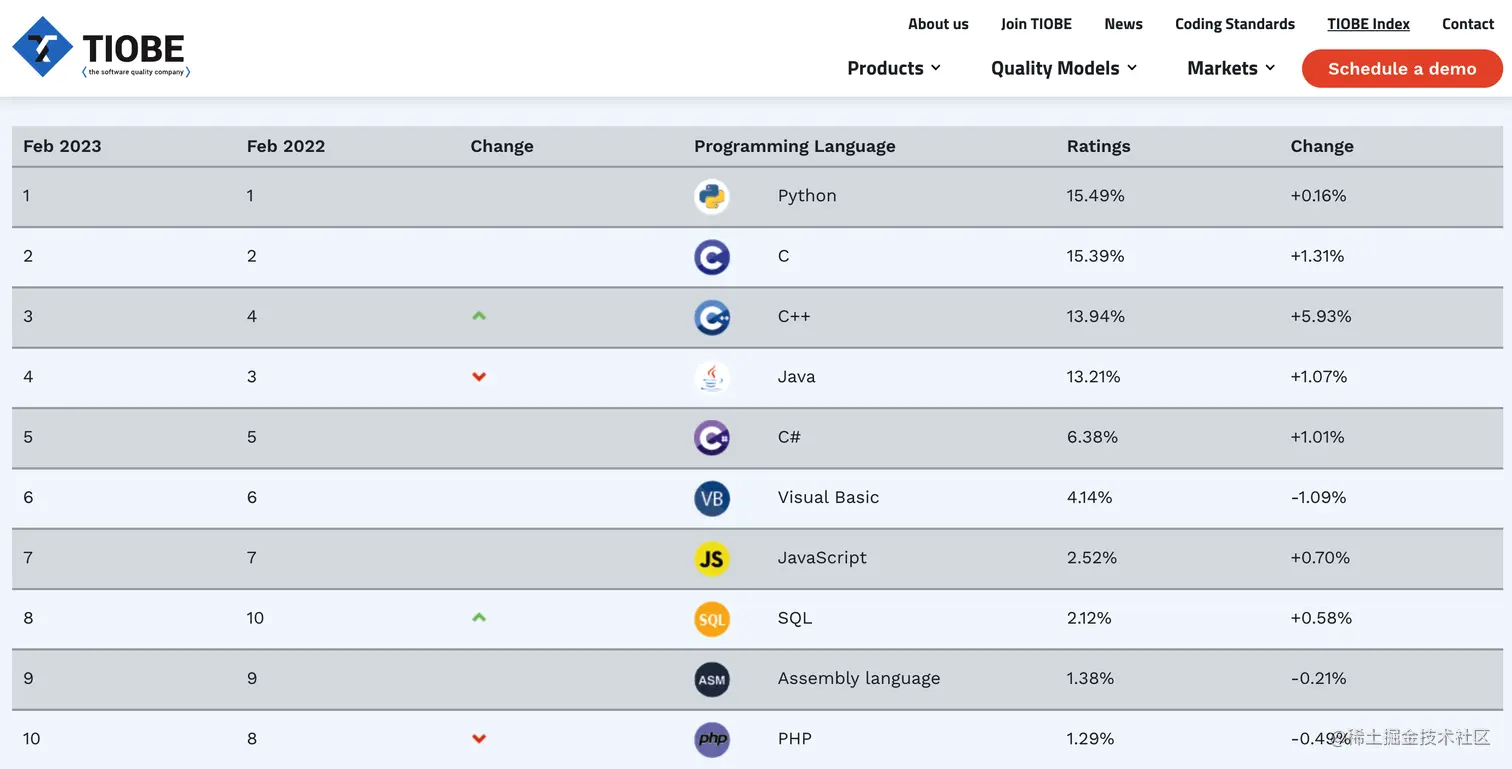Expand the Markets dropdown menu
1512x769 pixels.
pos(1231,68)
